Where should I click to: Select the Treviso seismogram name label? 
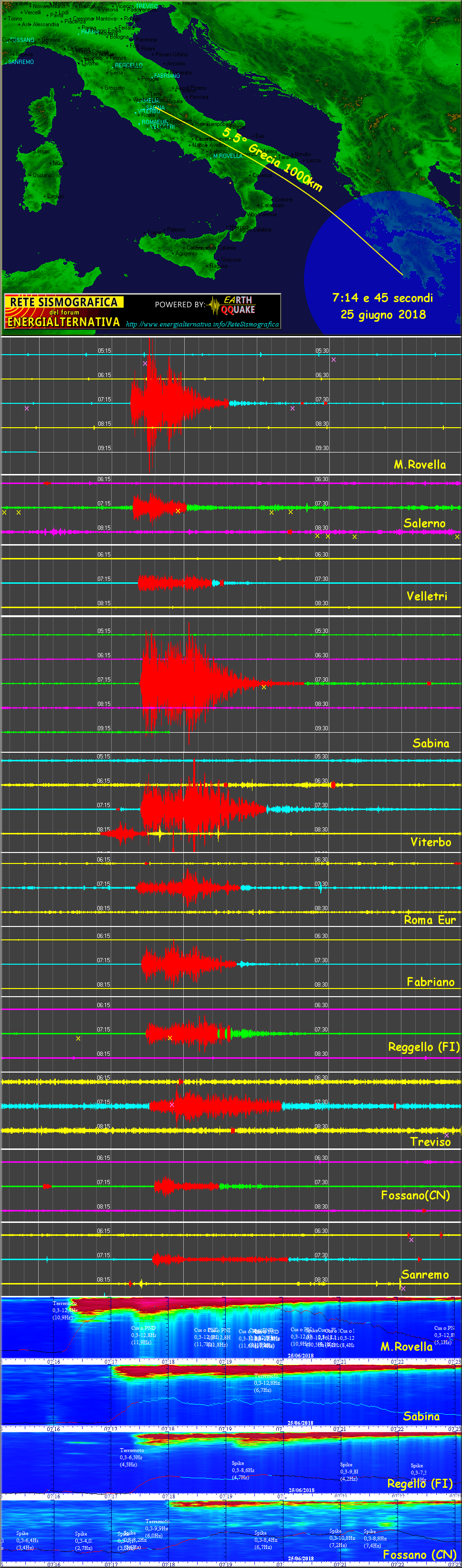point(430,1142)
